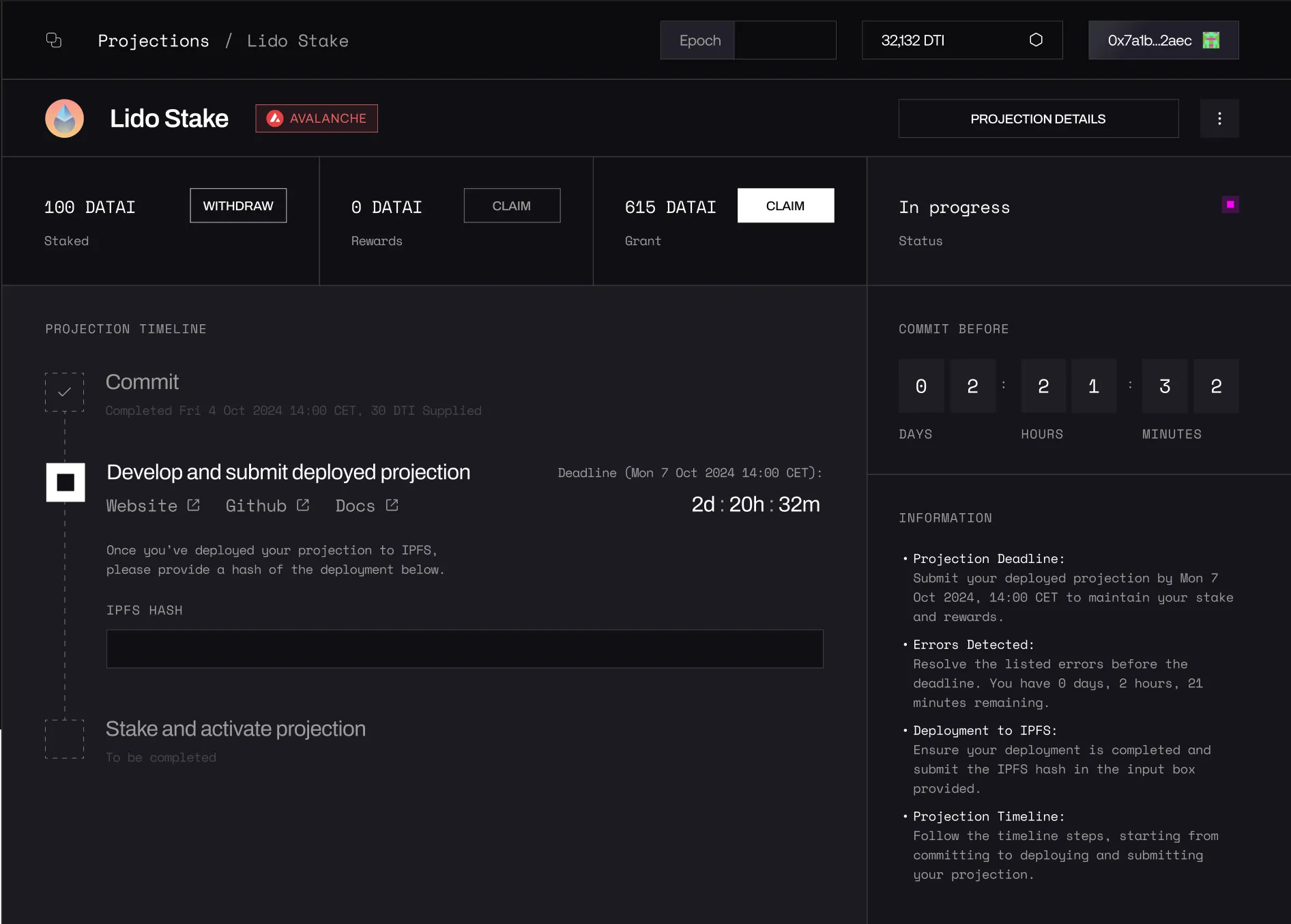The height and width of the screenshot is (924, 1291).
Task: Click the copy/projections icon in top-left corner
Action: (x=54, y=40)
